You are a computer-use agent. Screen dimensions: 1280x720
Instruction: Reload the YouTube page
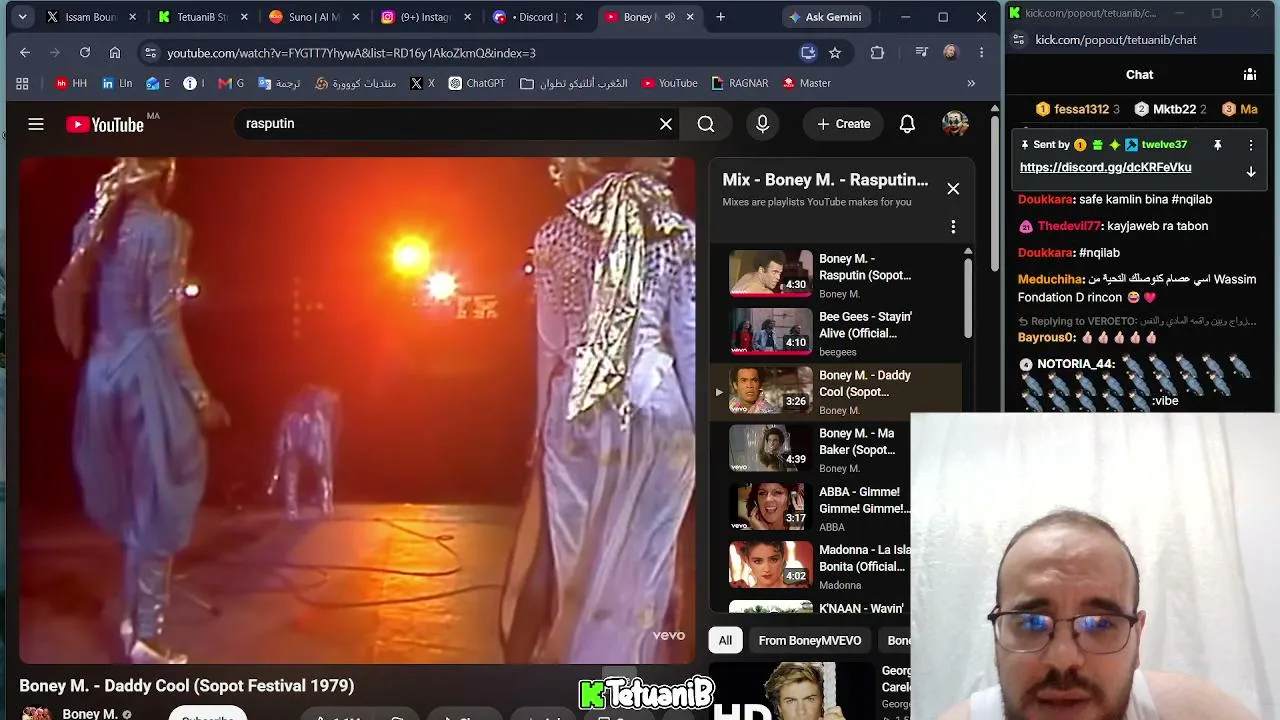(x=85, y=53)
